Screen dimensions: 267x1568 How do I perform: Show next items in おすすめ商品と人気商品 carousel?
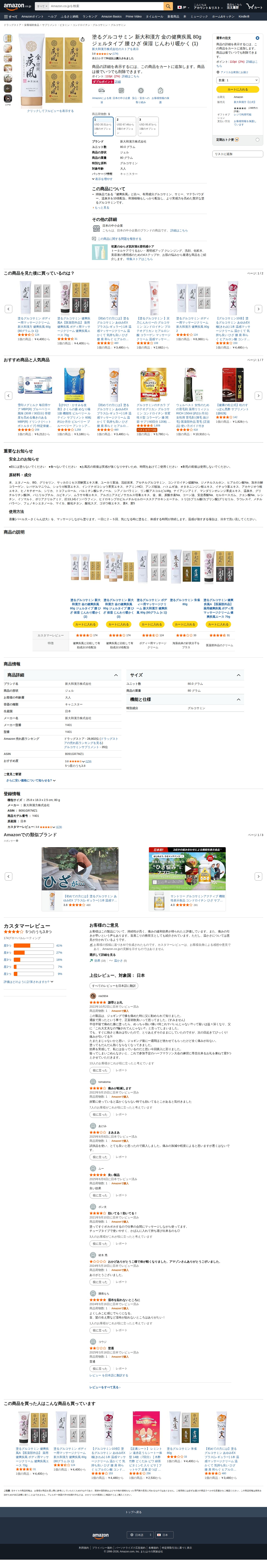tap(258, 396)
